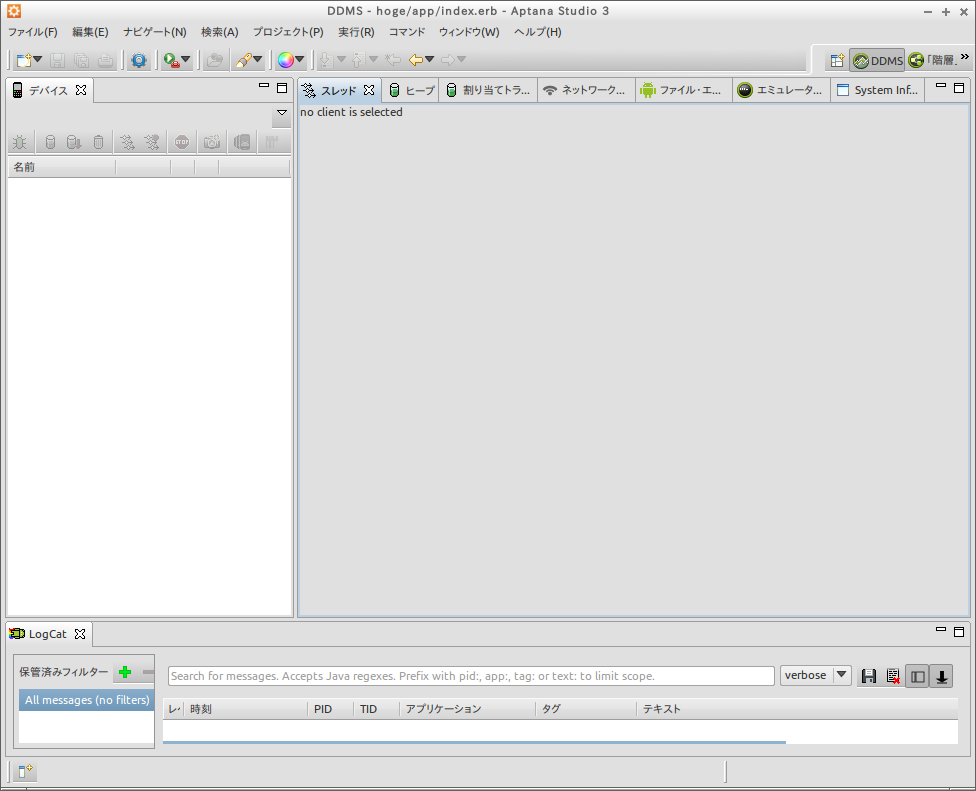
Task: Run external tools with the green play icon
Action: tap(171, 60)
